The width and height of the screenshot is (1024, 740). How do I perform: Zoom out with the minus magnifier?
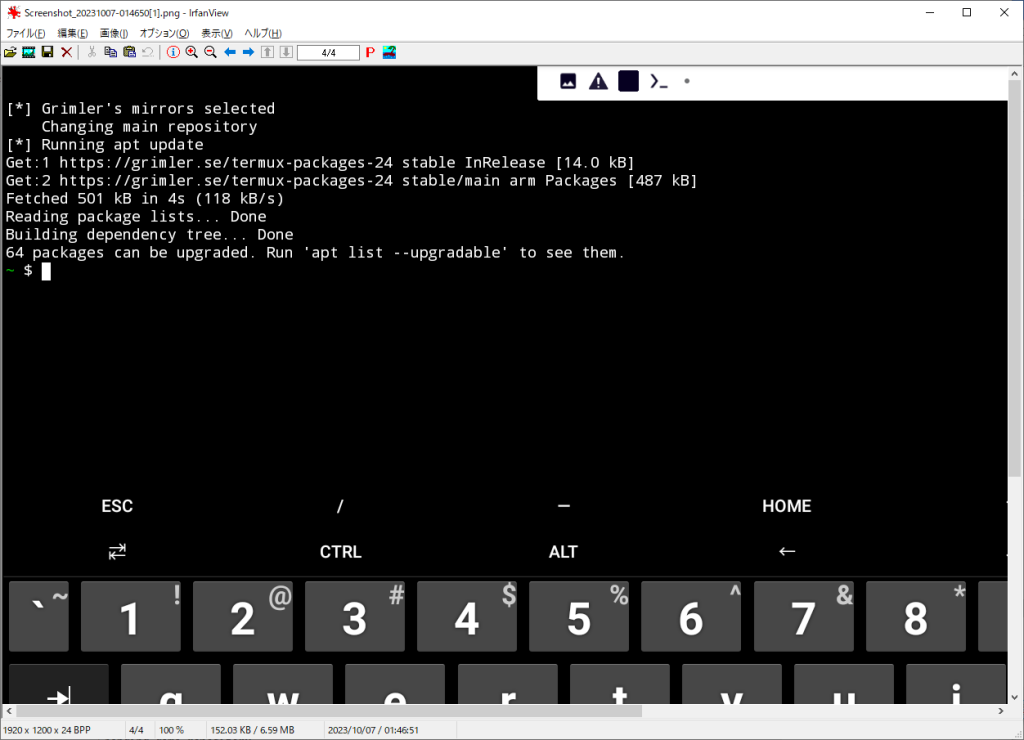point(210,52)
